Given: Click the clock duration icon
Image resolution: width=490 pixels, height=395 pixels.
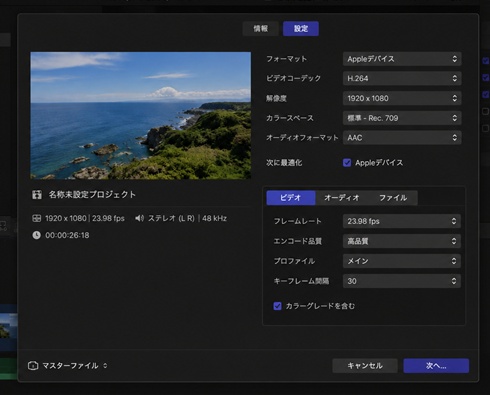Looking at the screenshot, I should tap(36, 235).
